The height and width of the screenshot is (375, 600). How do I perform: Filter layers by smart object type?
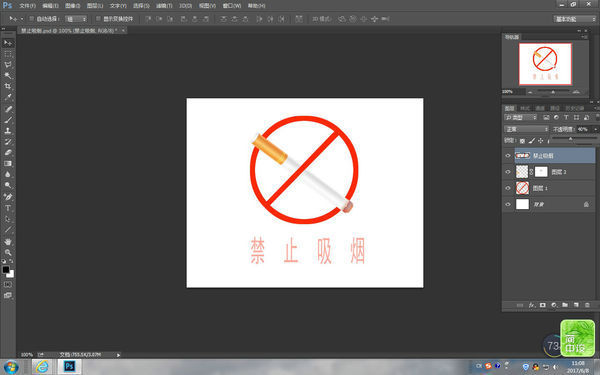coord(586,117)
